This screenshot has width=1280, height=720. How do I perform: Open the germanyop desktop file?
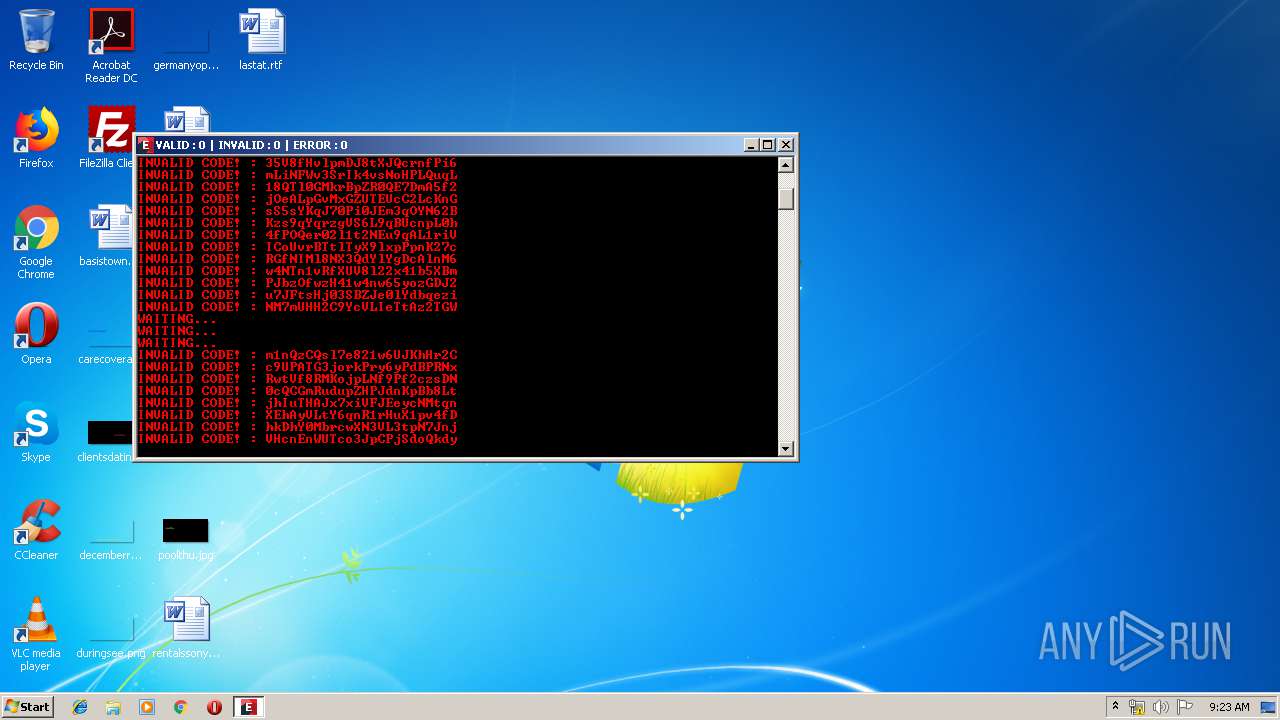point(186,41)
